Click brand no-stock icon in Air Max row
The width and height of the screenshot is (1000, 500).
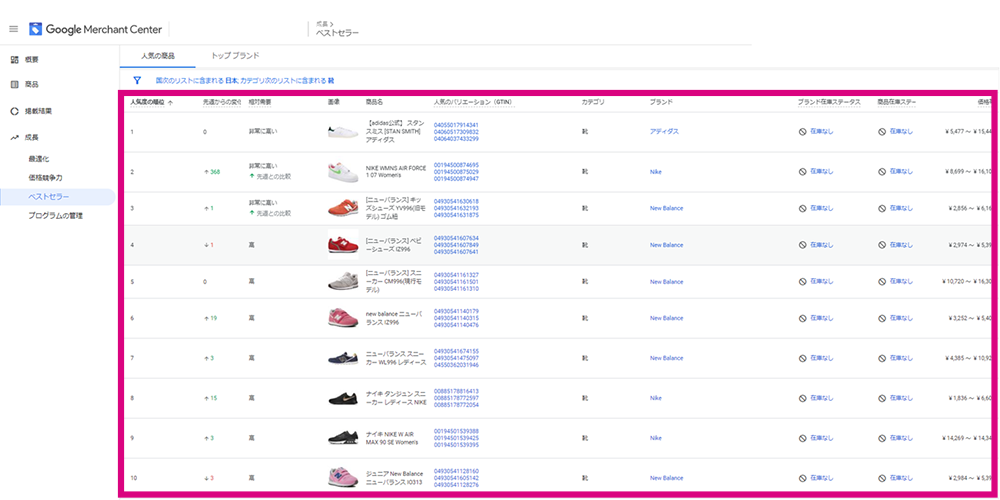coord(803,438)
